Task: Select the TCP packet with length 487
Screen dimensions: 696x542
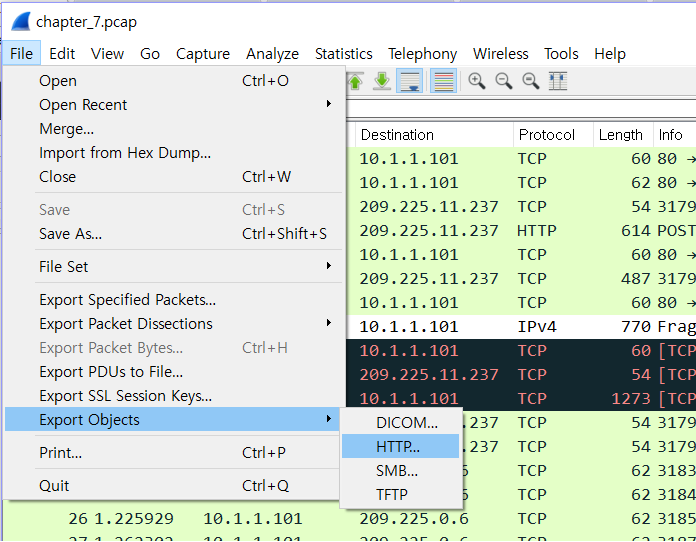Action: 521,278
